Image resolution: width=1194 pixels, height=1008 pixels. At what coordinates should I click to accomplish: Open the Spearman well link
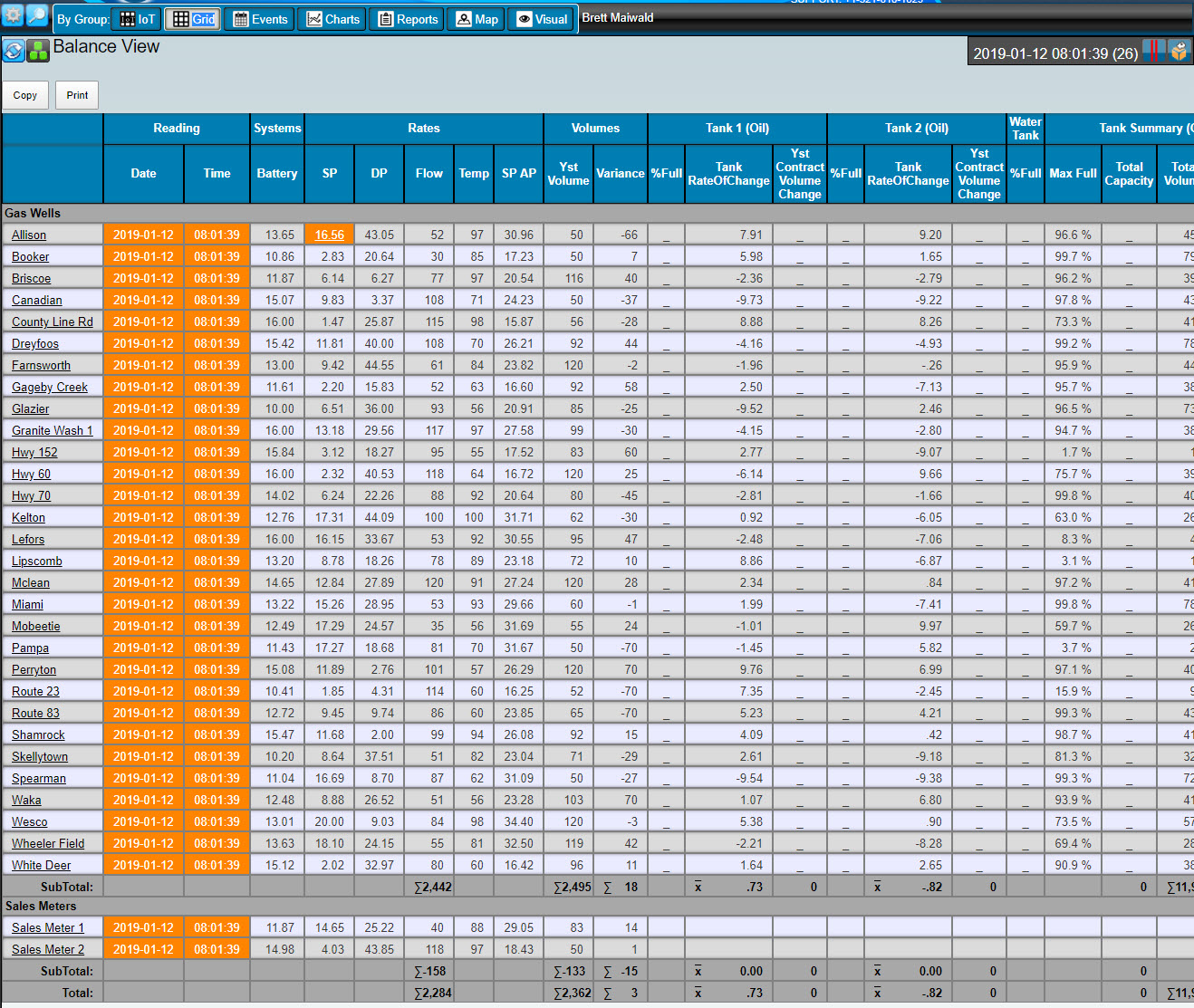point(39,778)
